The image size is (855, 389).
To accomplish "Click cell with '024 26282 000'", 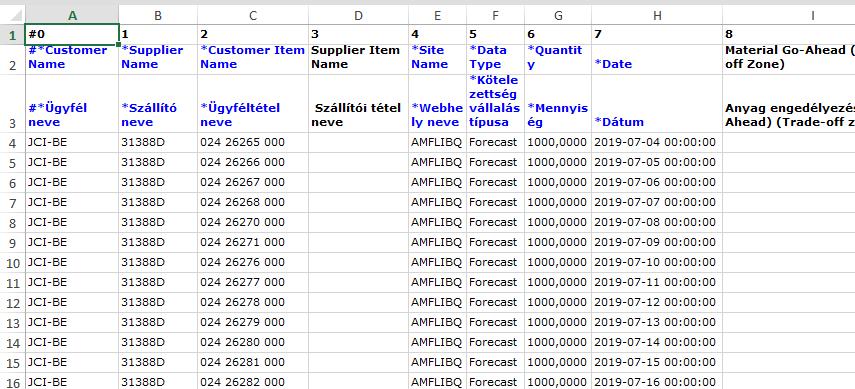I will coord(253,381).
